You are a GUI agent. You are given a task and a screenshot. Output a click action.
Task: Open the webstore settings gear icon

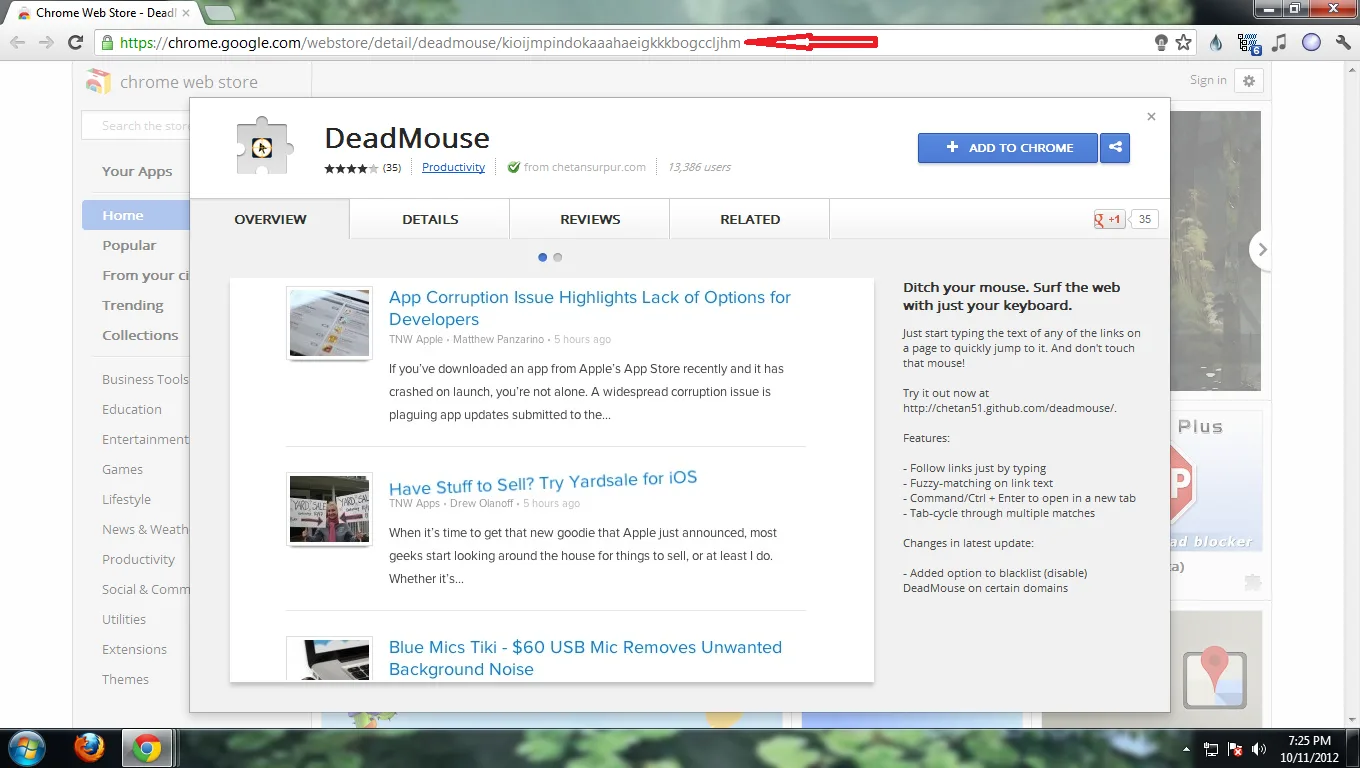tap(1248, 80)
